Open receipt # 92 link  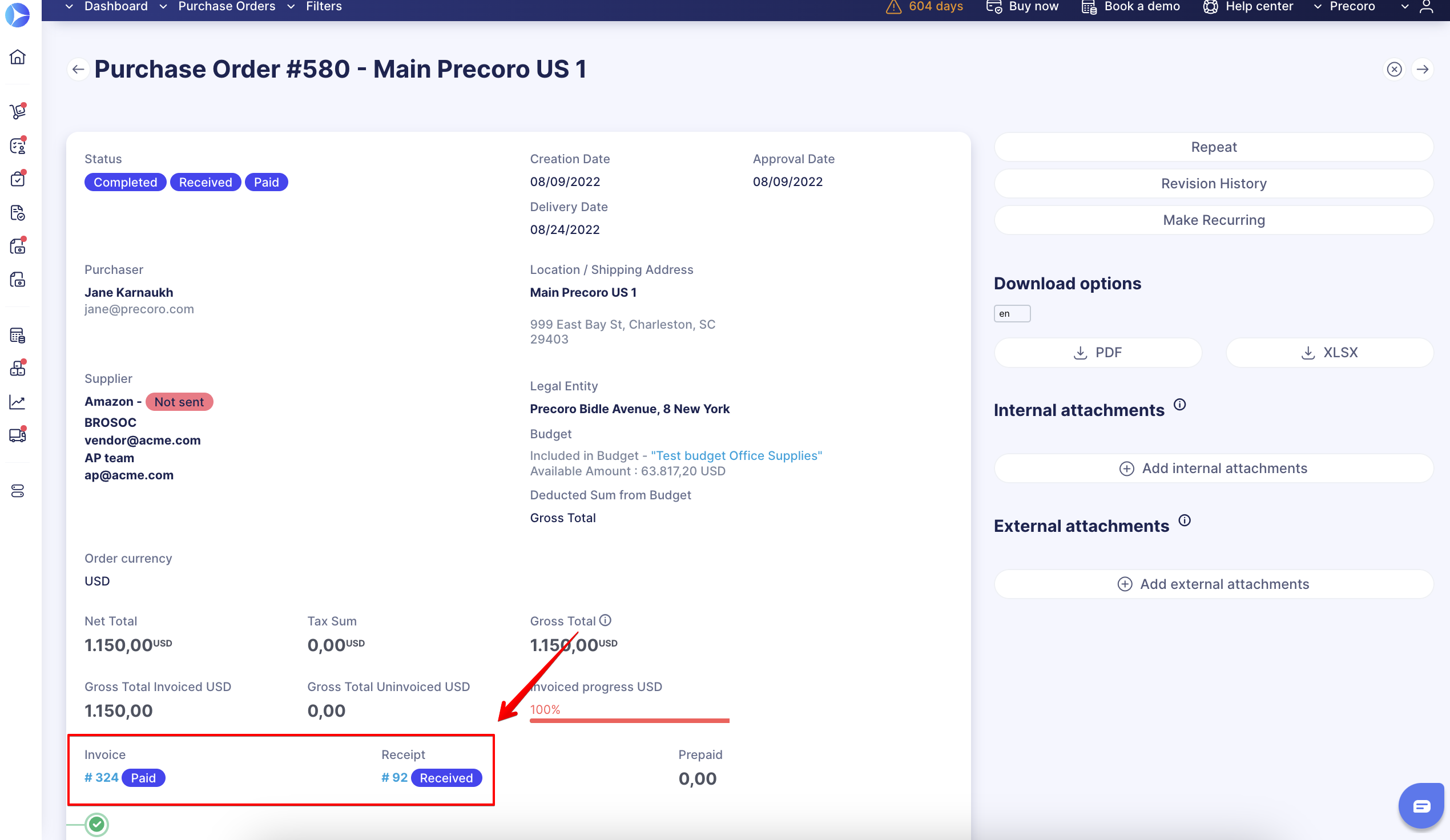394,778
